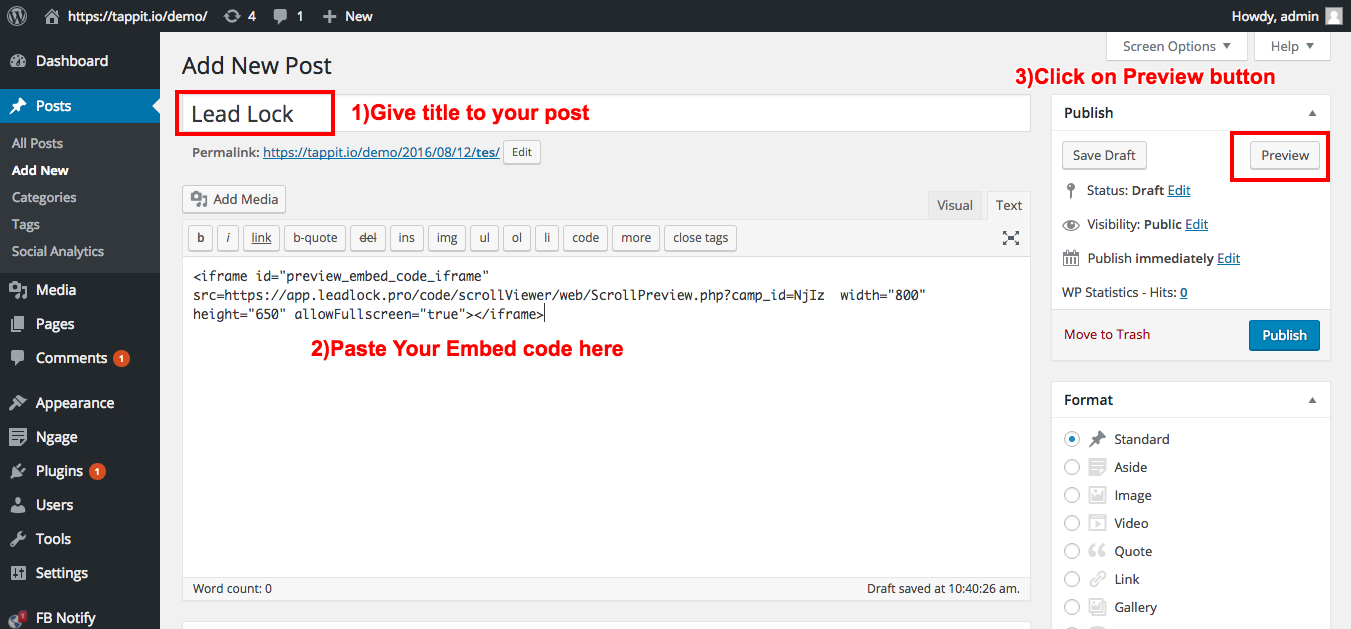Viewport: 1351px width, 629px height.
Task: Open the Ngage menu item
Action: click(56, 437)
